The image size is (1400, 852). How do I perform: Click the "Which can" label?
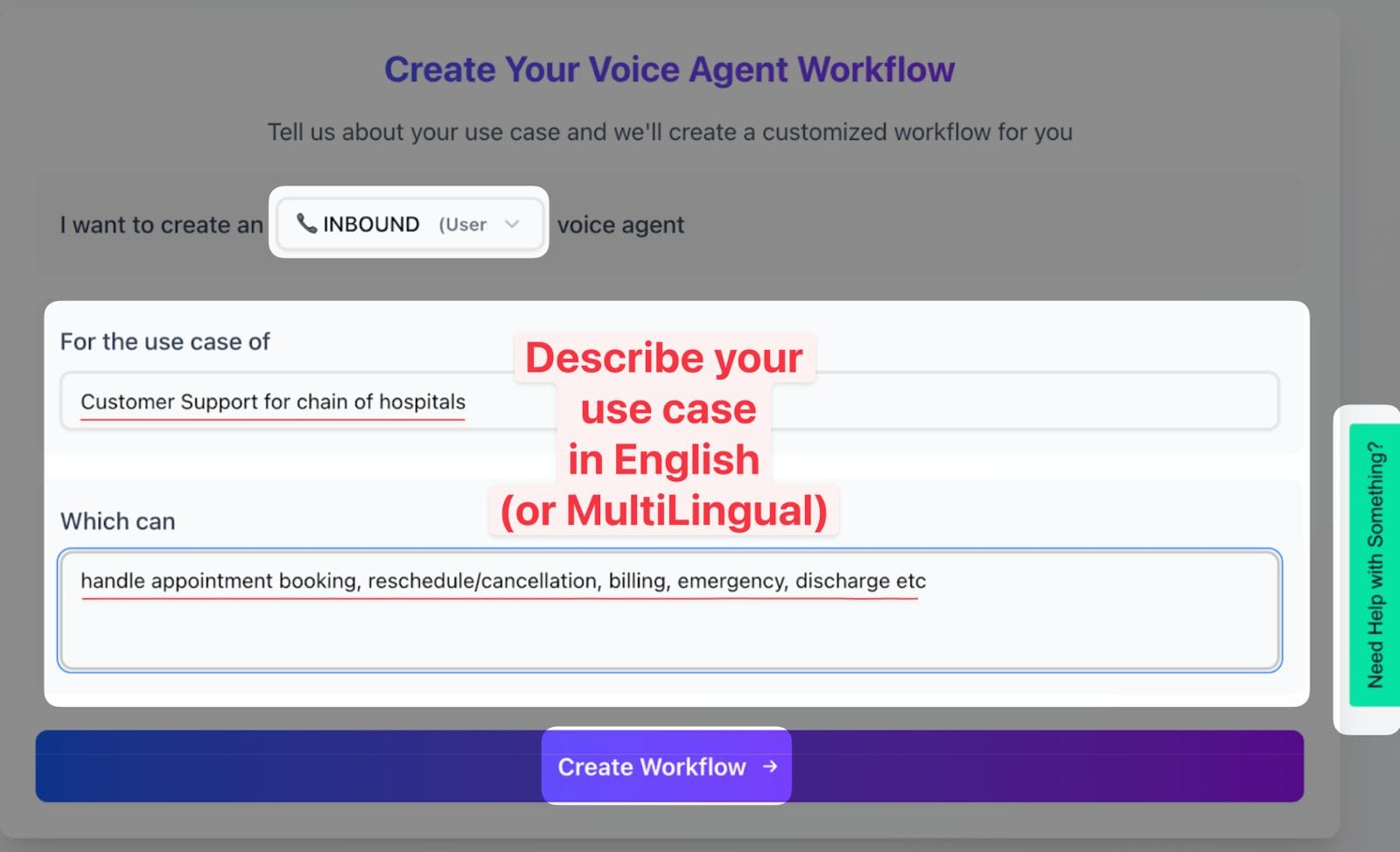(x=117, y=521)
